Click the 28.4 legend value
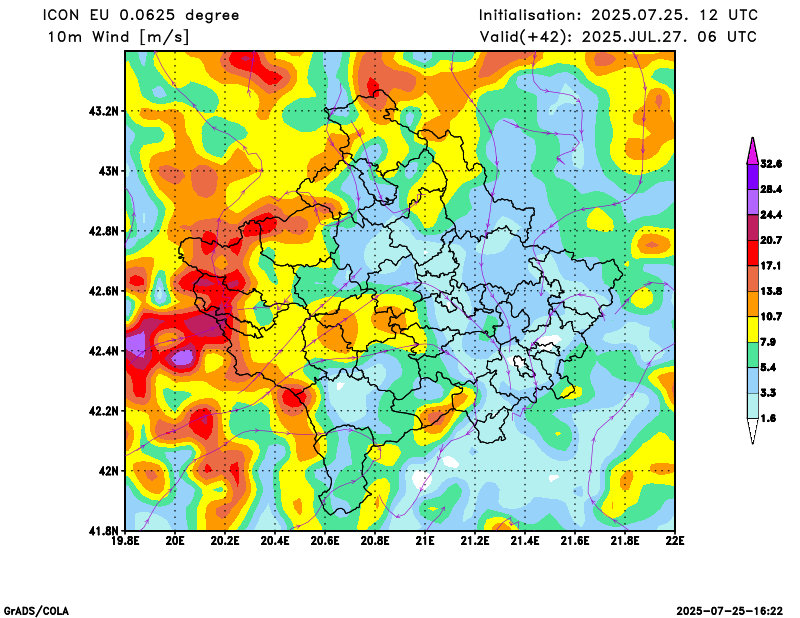 point(771,189)
